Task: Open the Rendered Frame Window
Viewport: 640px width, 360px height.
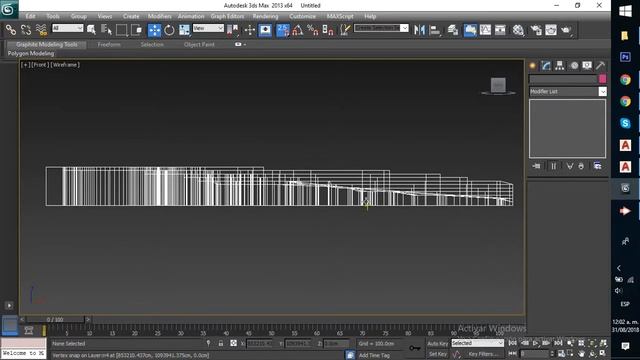Action: pyautogui.click(x=551, y=30)
